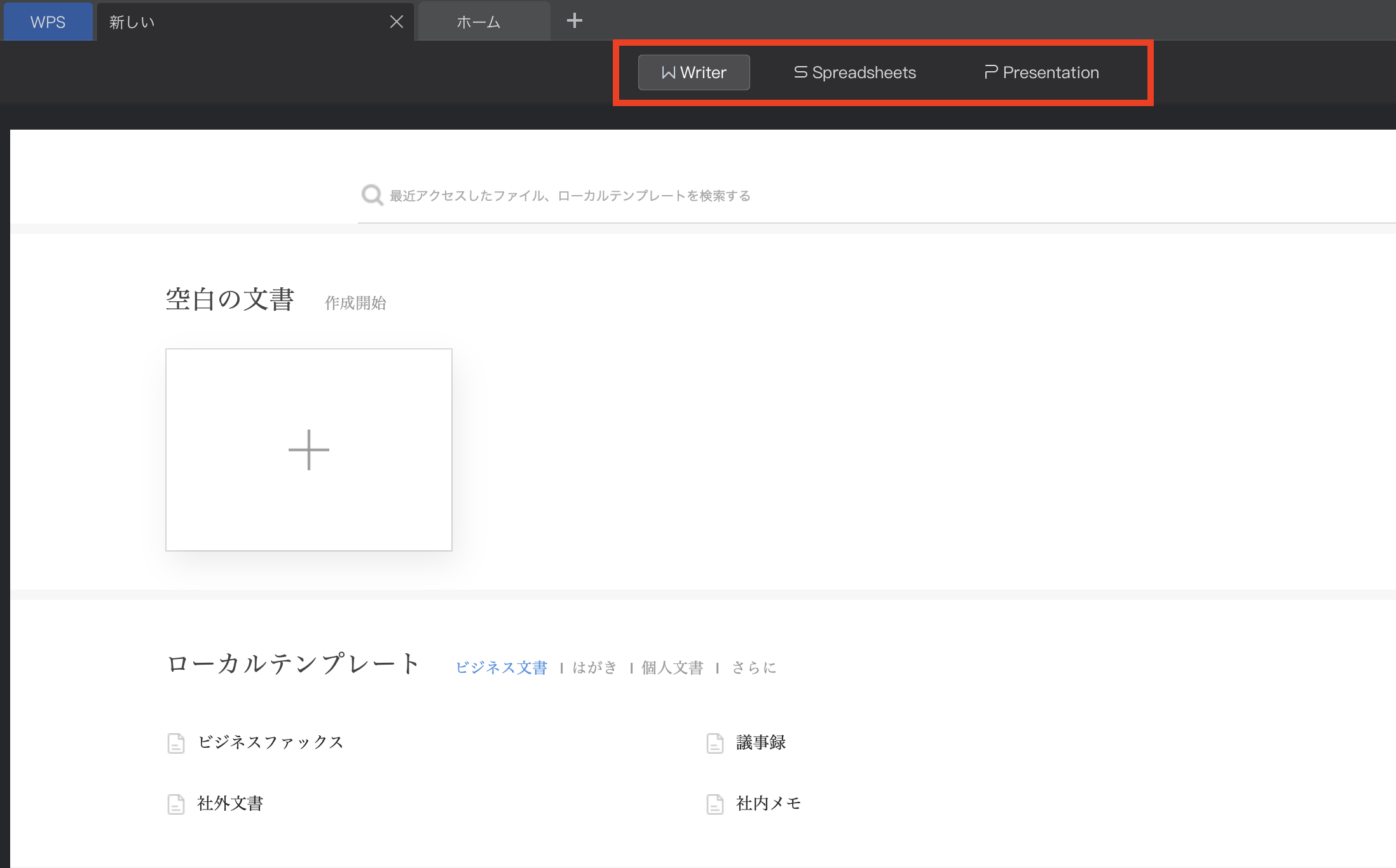Click the 社内メモ document icon
1396x868 pixels.
pyautogui.click(x=715, y=804)
